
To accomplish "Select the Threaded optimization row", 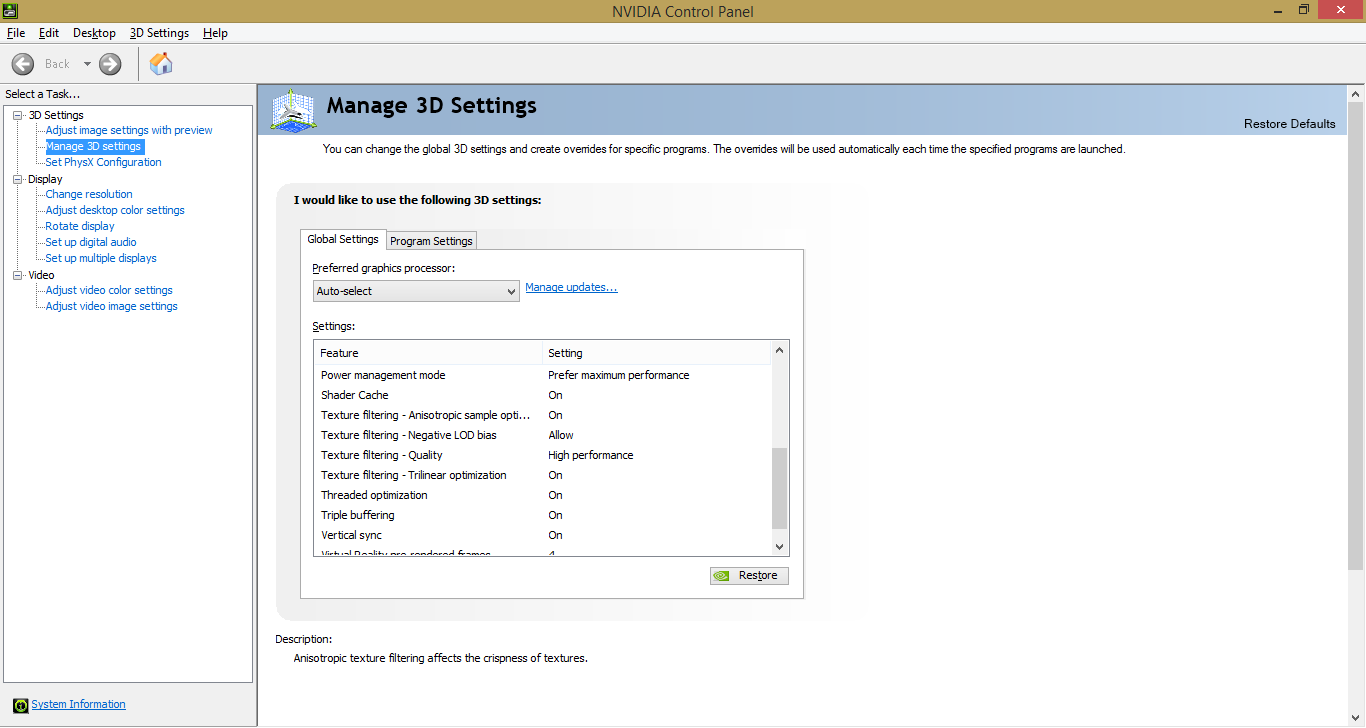I will click(x=543, y=495).
